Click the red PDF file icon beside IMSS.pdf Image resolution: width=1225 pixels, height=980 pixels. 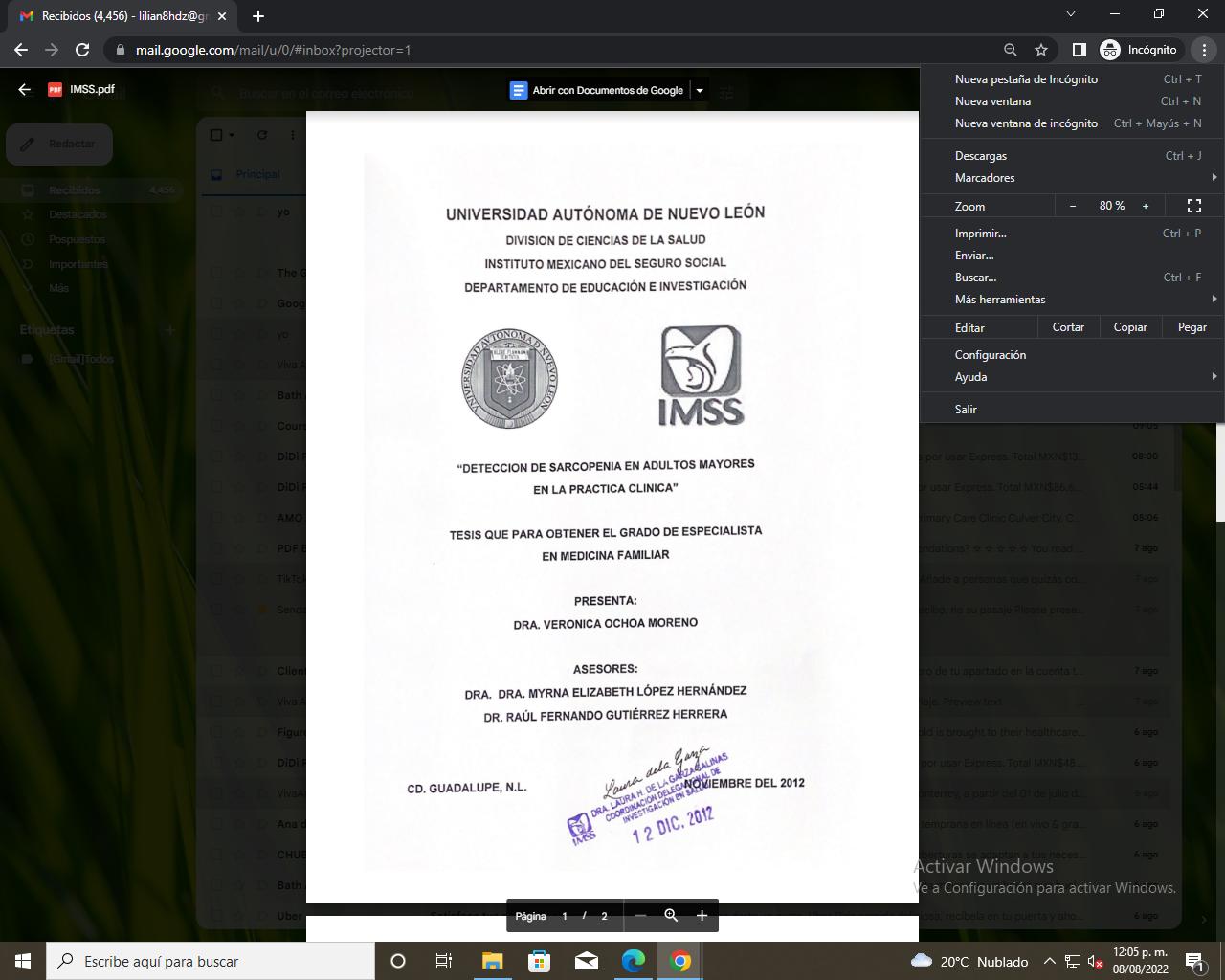click(x=56, y=89)
